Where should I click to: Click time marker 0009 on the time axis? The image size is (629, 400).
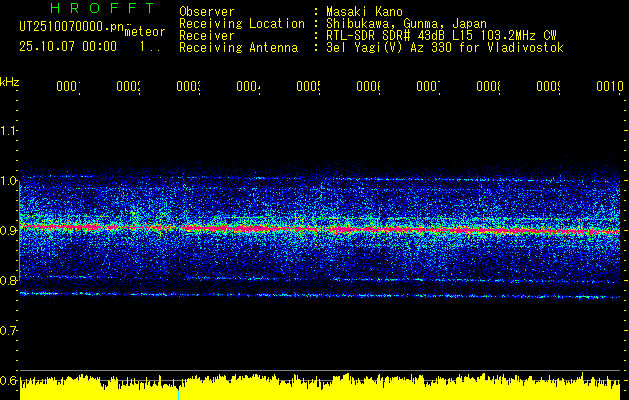[548, 86]
